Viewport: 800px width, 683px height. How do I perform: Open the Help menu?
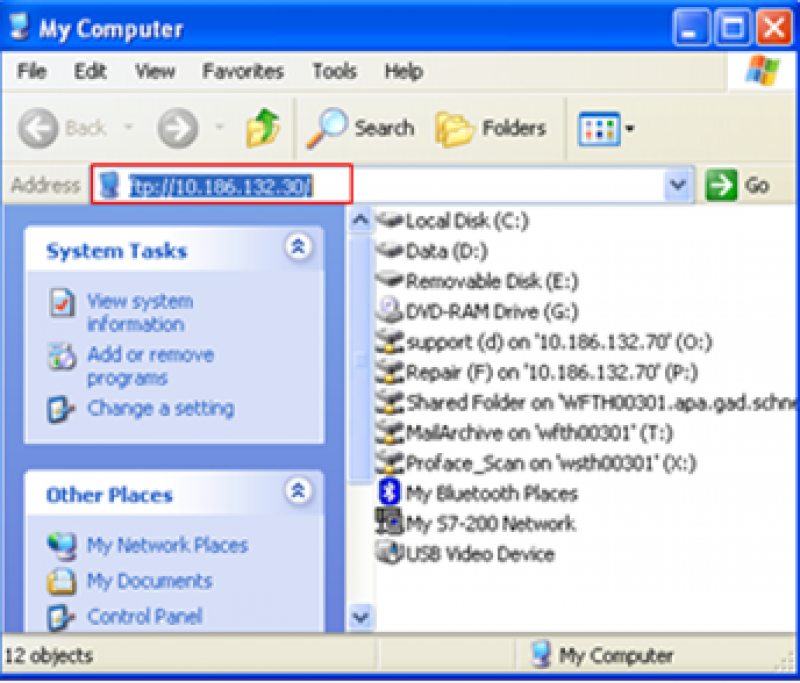(404, 71)
